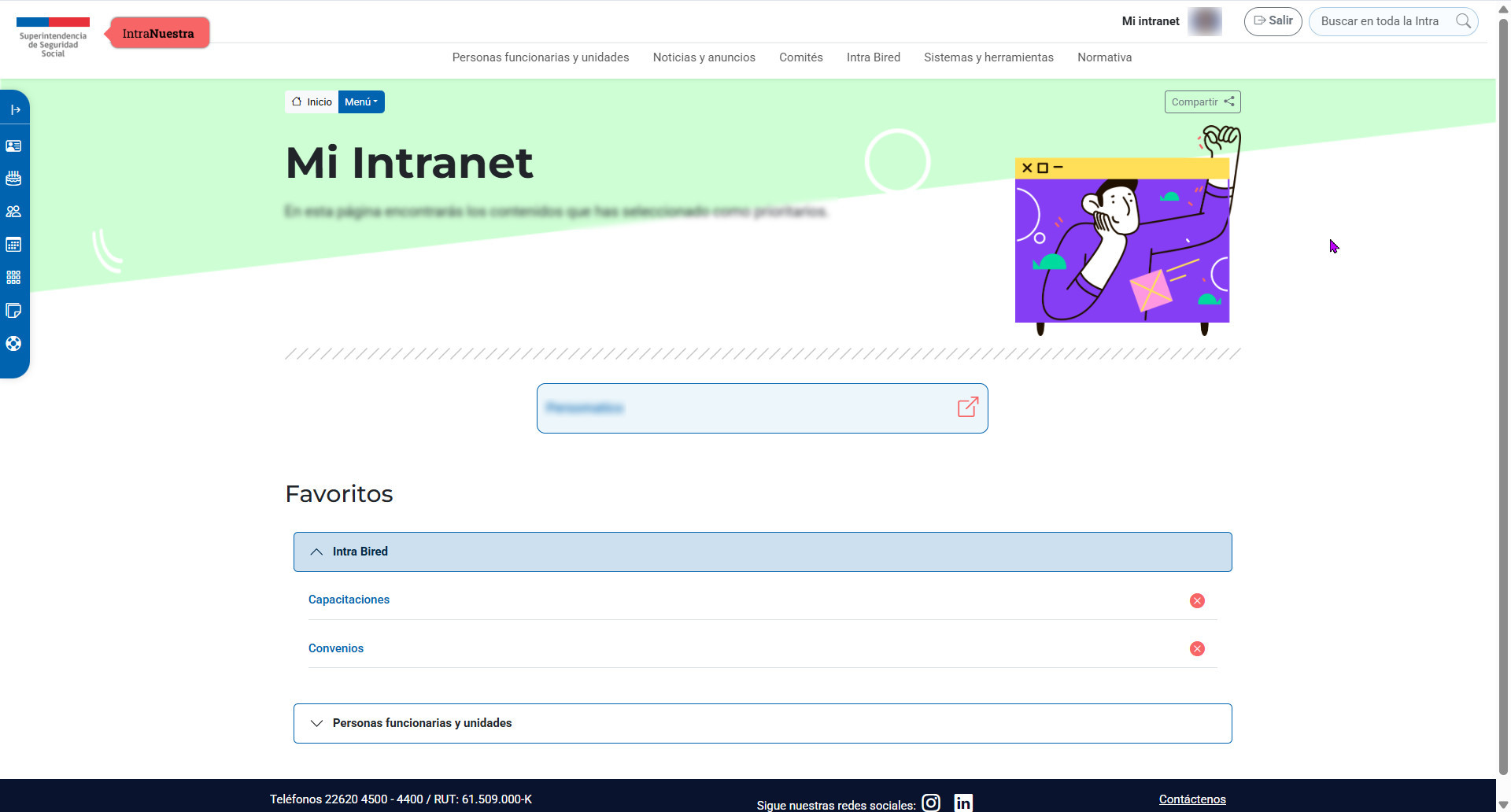Collapse the Intra Bired favorites section

tap(762, 552)
